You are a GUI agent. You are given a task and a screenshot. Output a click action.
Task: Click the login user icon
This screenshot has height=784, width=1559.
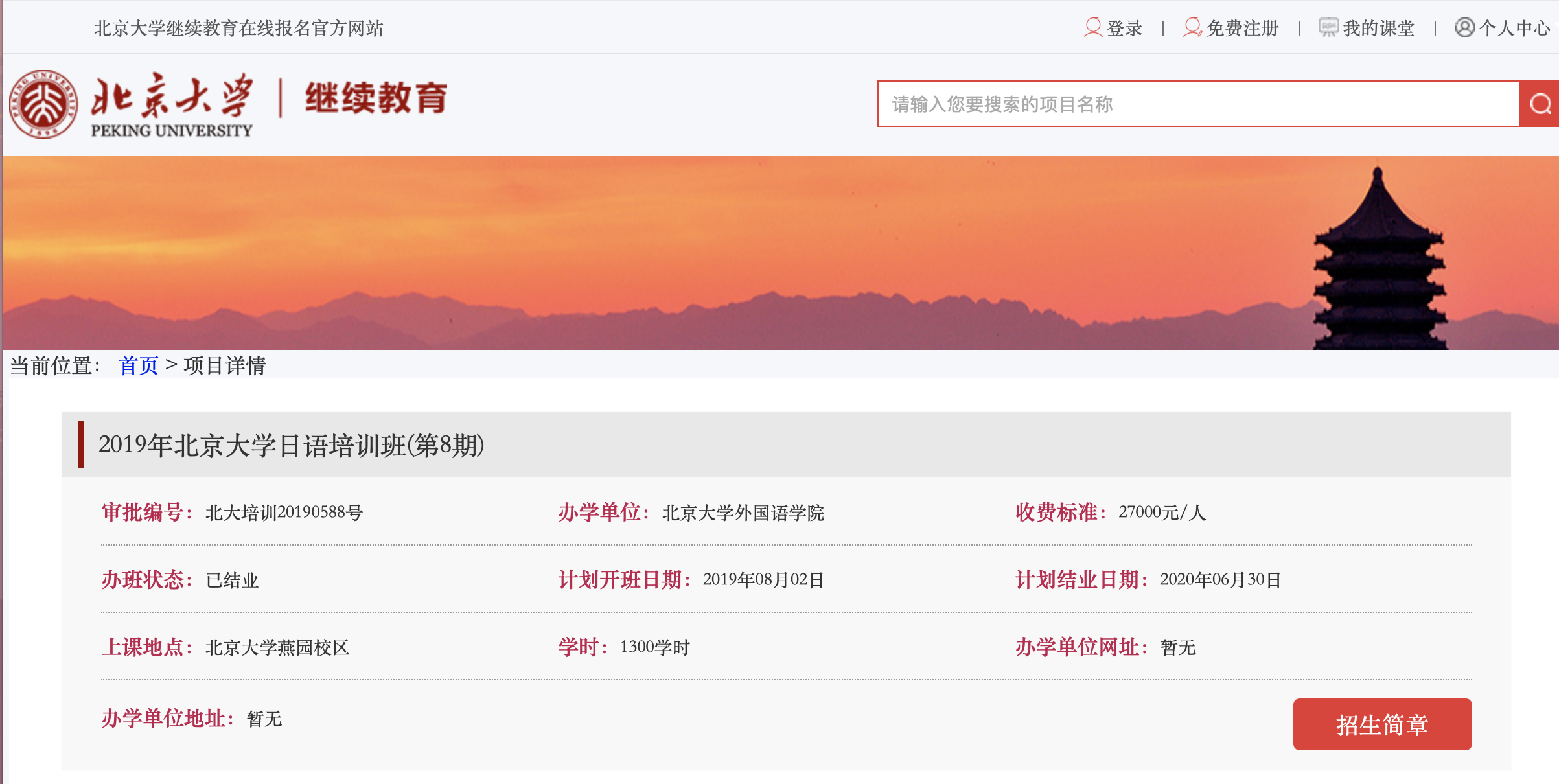click(x=1092, y=28)
